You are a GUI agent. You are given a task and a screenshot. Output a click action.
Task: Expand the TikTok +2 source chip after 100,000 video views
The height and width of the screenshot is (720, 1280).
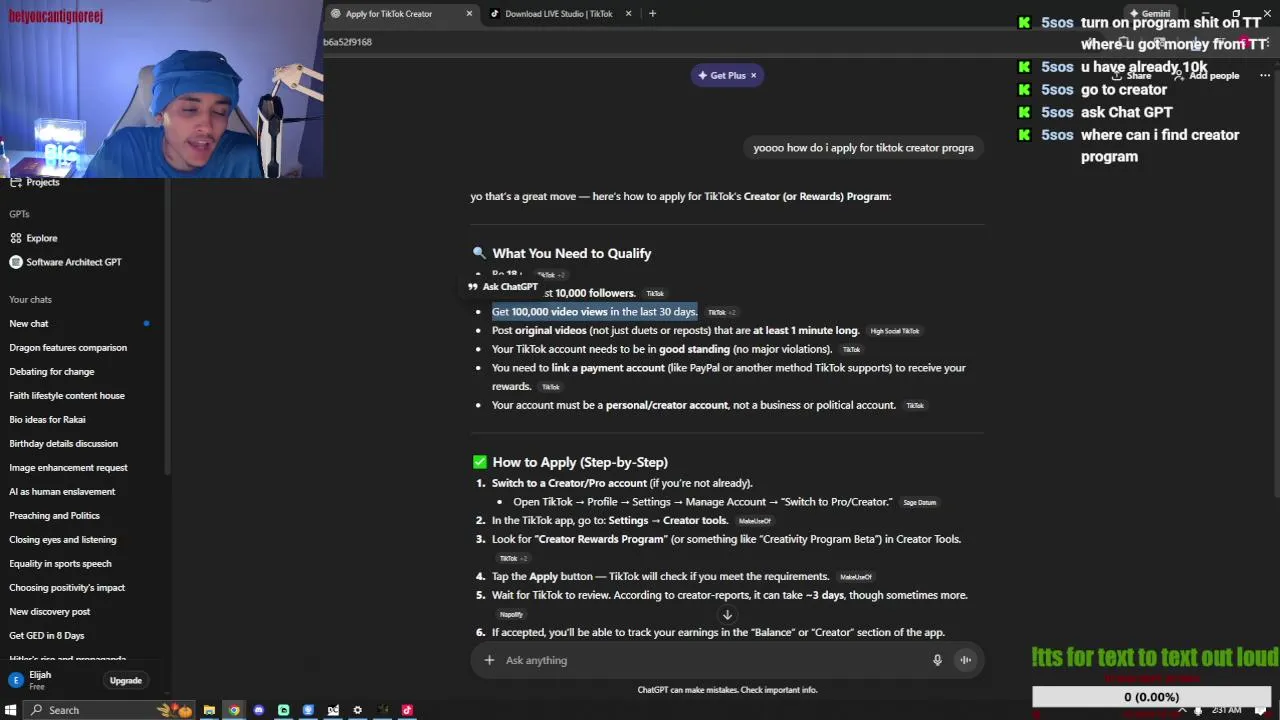click(721, 312)
